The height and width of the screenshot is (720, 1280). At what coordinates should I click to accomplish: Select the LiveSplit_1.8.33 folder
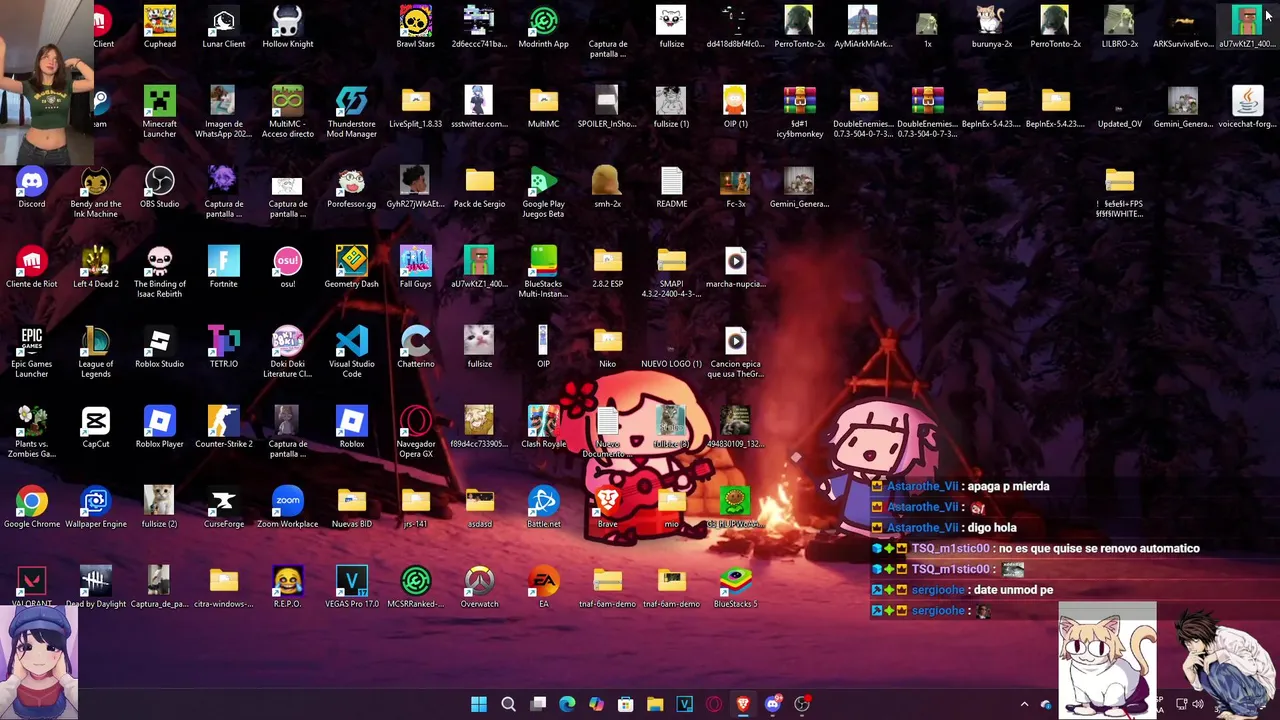pos(416,107)
